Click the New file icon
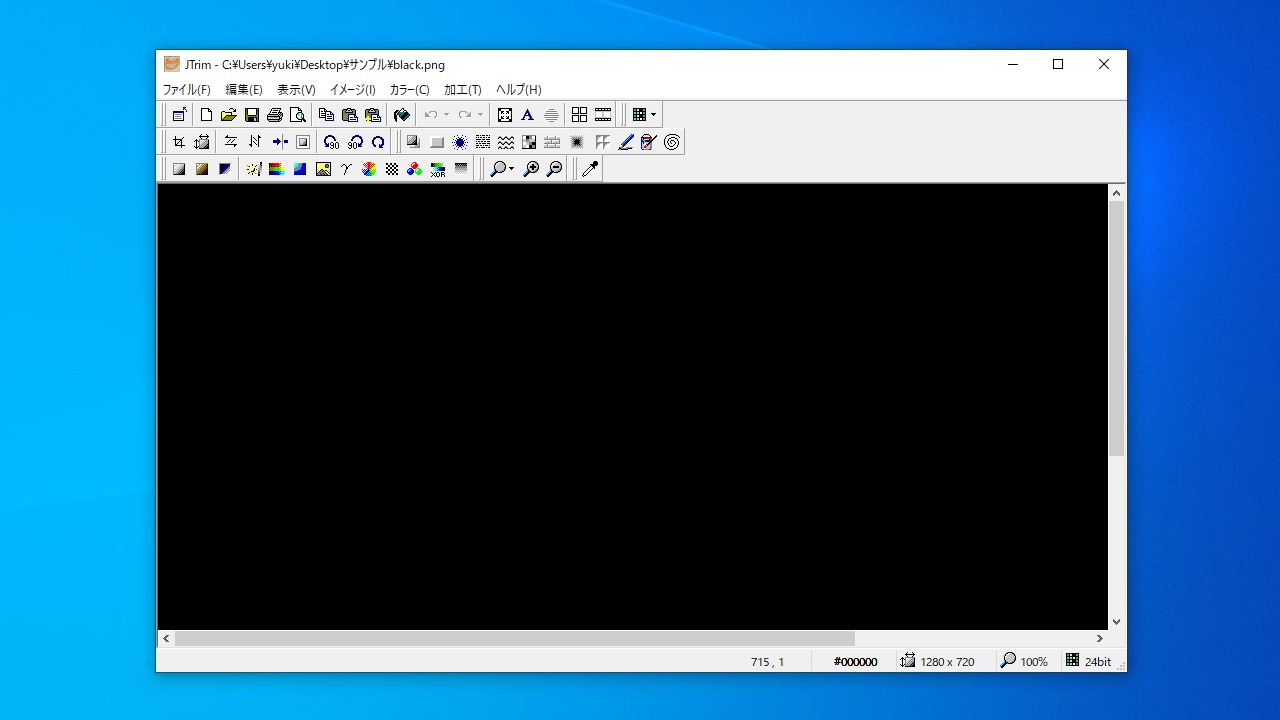 [x=206, y=115]
